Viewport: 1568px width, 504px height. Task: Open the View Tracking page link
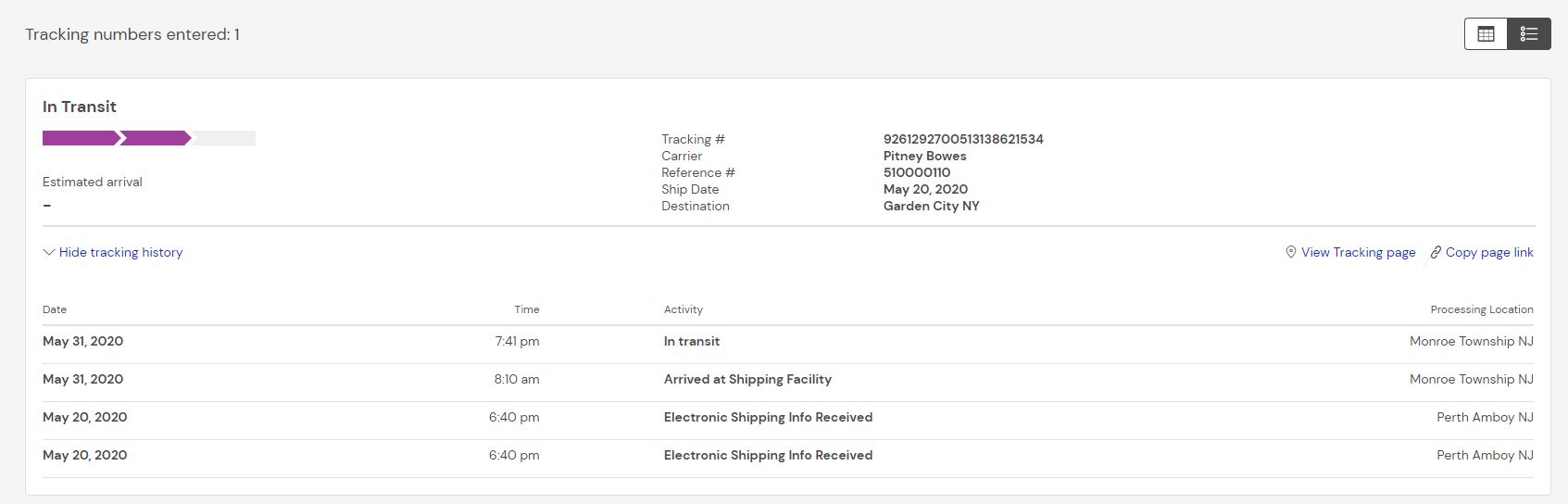pyautogui.click(x=1358, y=252)
